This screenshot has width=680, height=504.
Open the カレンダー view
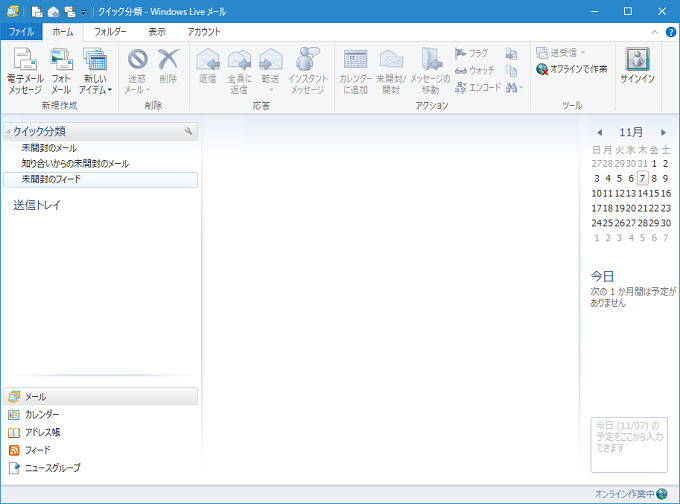click(x=34, y=415)
